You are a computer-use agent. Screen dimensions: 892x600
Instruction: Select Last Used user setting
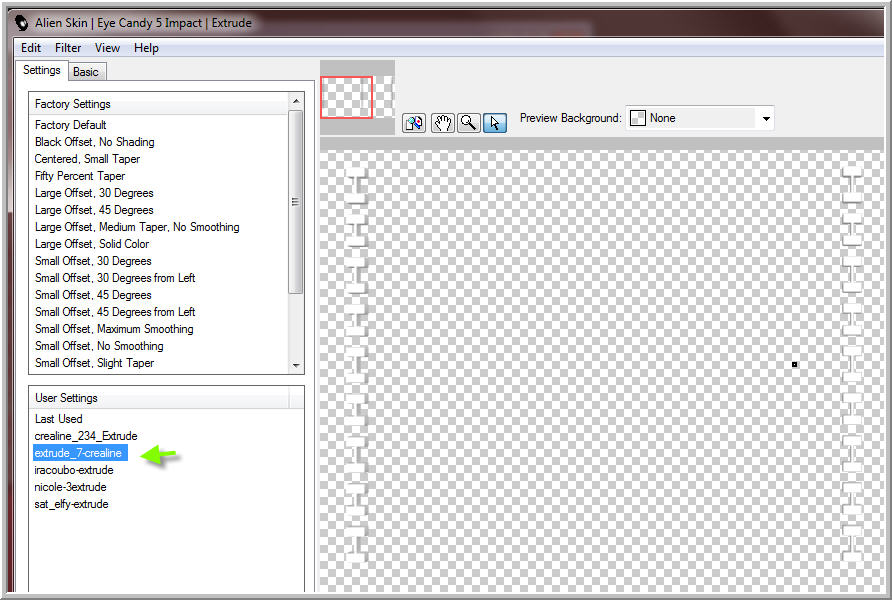coord(59,419)
